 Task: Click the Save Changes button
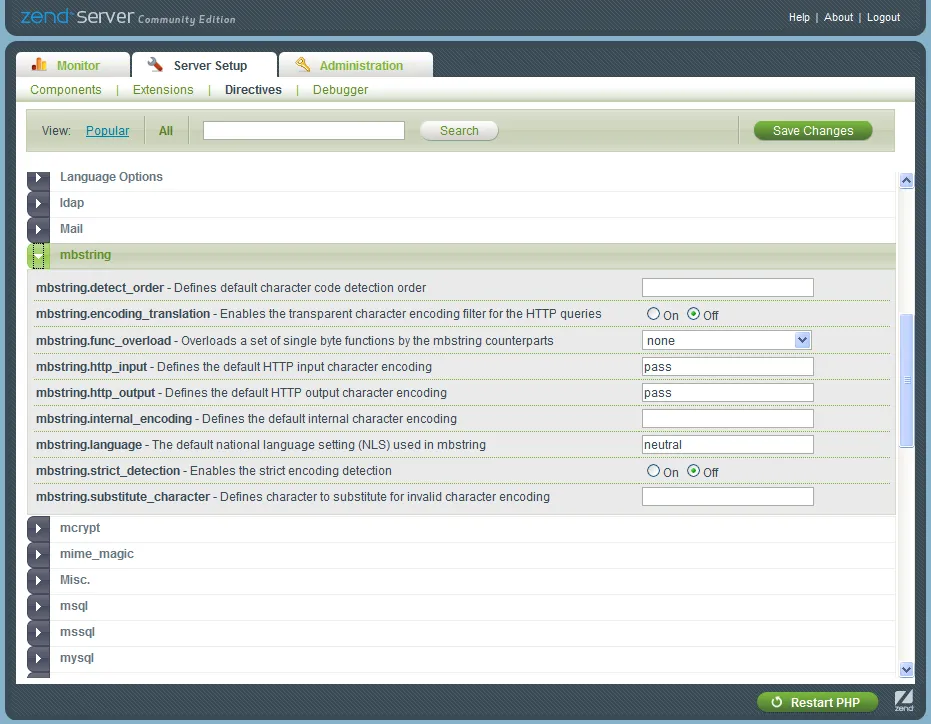point(813,131)
